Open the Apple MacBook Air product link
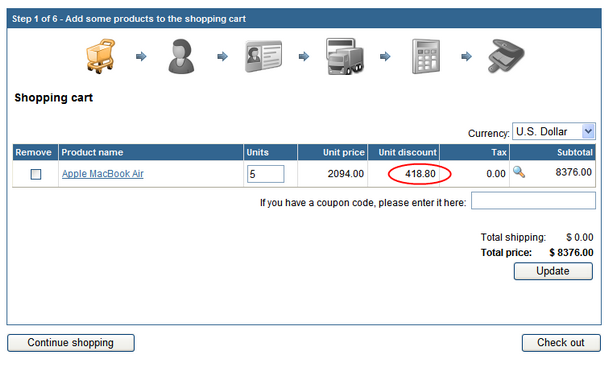The image size is (609, 372). pyautogui.click(x=103, y=174)
